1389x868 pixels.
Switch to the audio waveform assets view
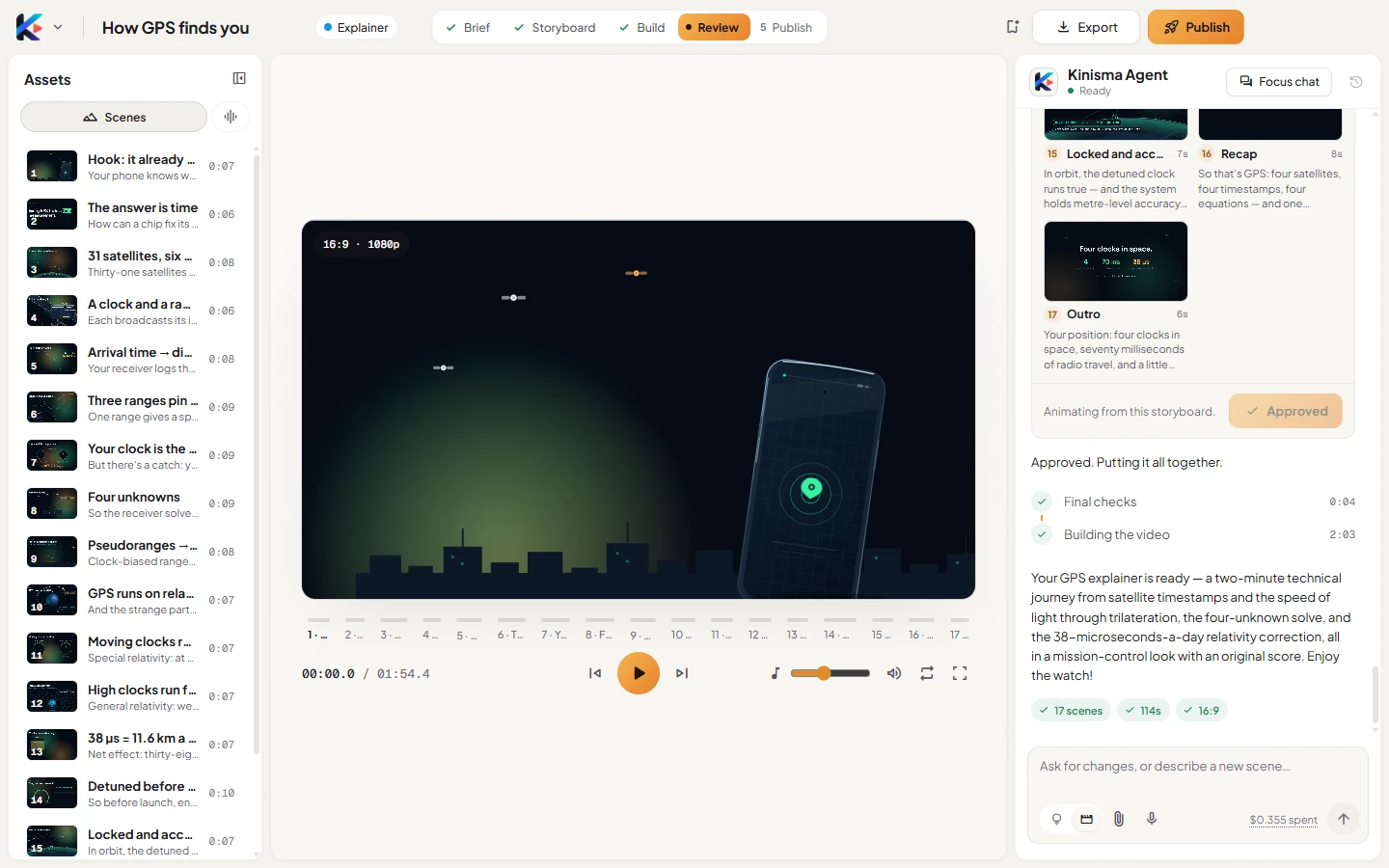coord(231,117)
